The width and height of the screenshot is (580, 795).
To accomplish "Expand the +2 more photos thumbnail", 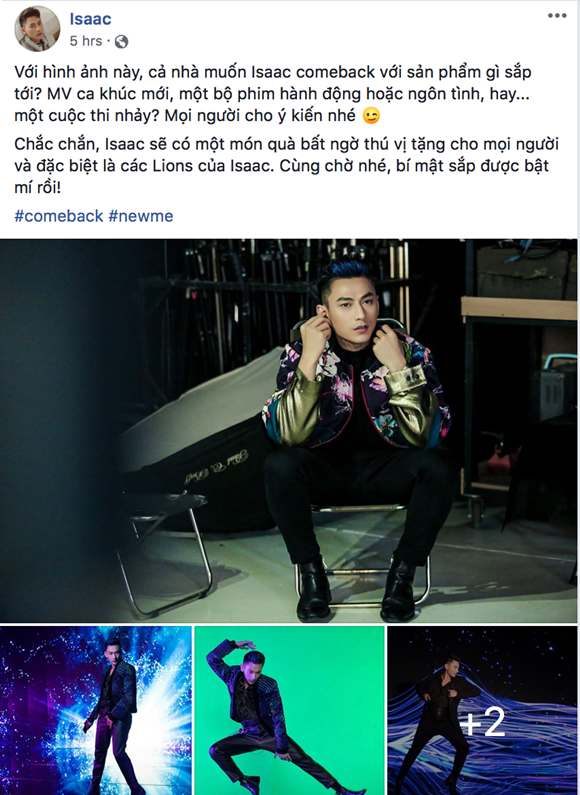I will click(x=482, y=710).
